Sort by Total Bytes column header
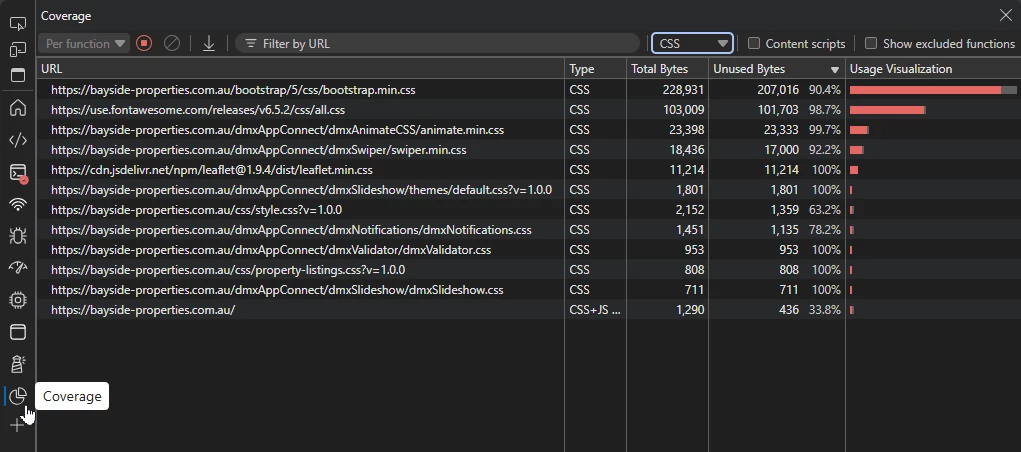The width and height of the screenshot is (1021, 452). tap(667, 68)
